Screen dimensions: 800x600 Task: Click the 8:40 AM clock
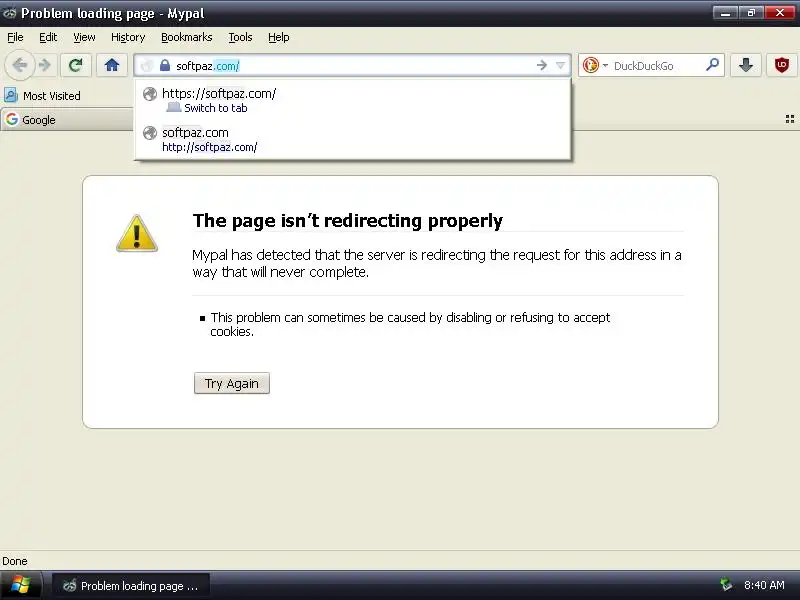coord(764,585)
